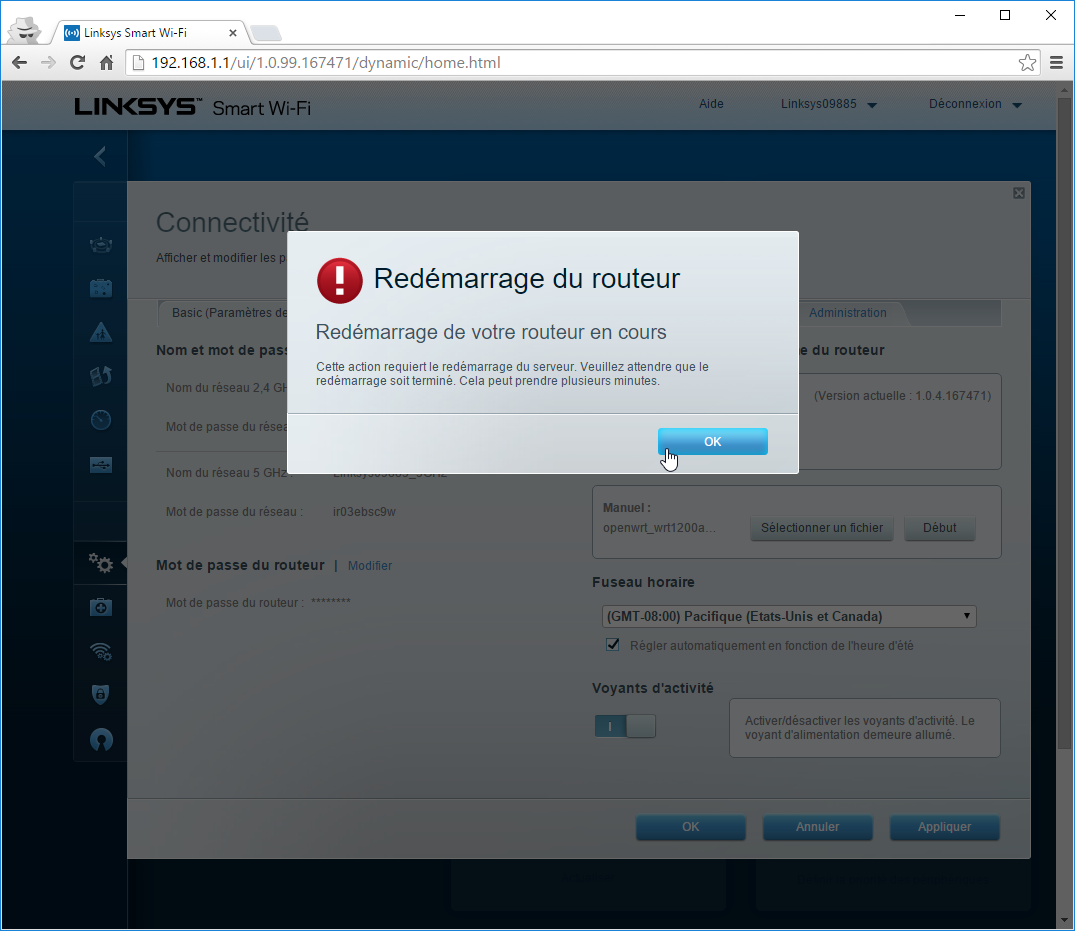The image size is (1075, 931).
Task: Open External Storage USB icon
Action: coord(101,464)
